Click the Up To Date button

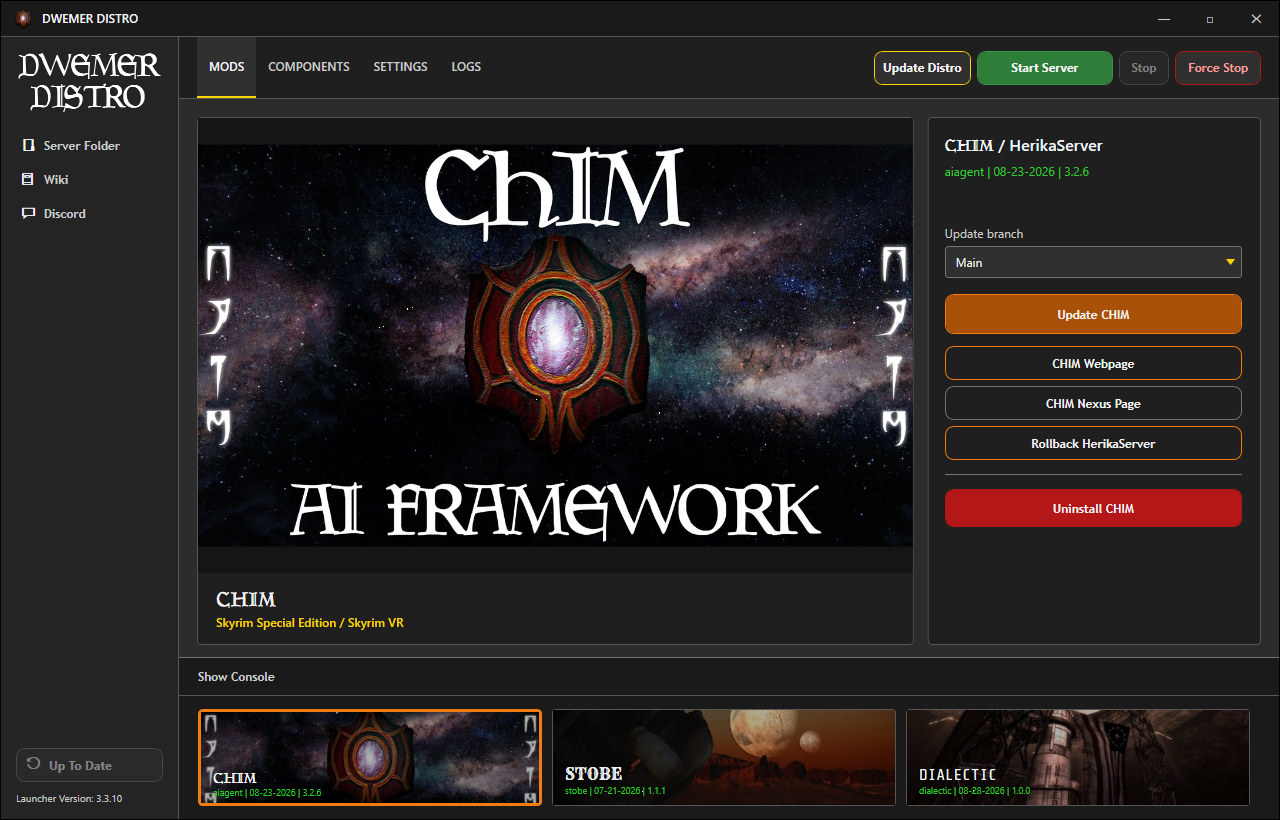[x=89, y=765]
